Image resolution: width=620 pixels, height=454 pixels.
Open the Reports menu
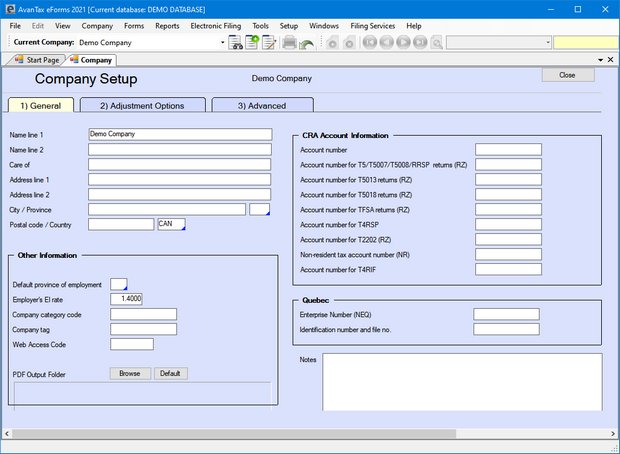pos(167,26)
